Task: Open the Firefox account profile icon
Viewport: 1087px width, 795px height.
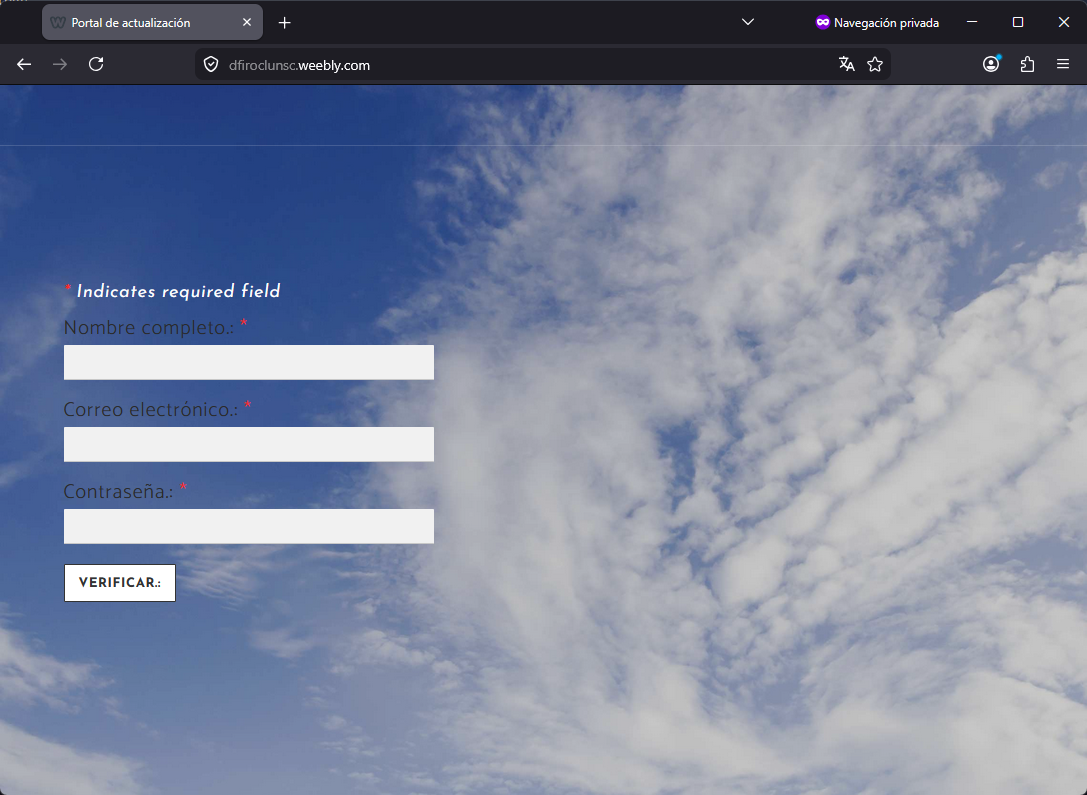Action: [990, 64]
